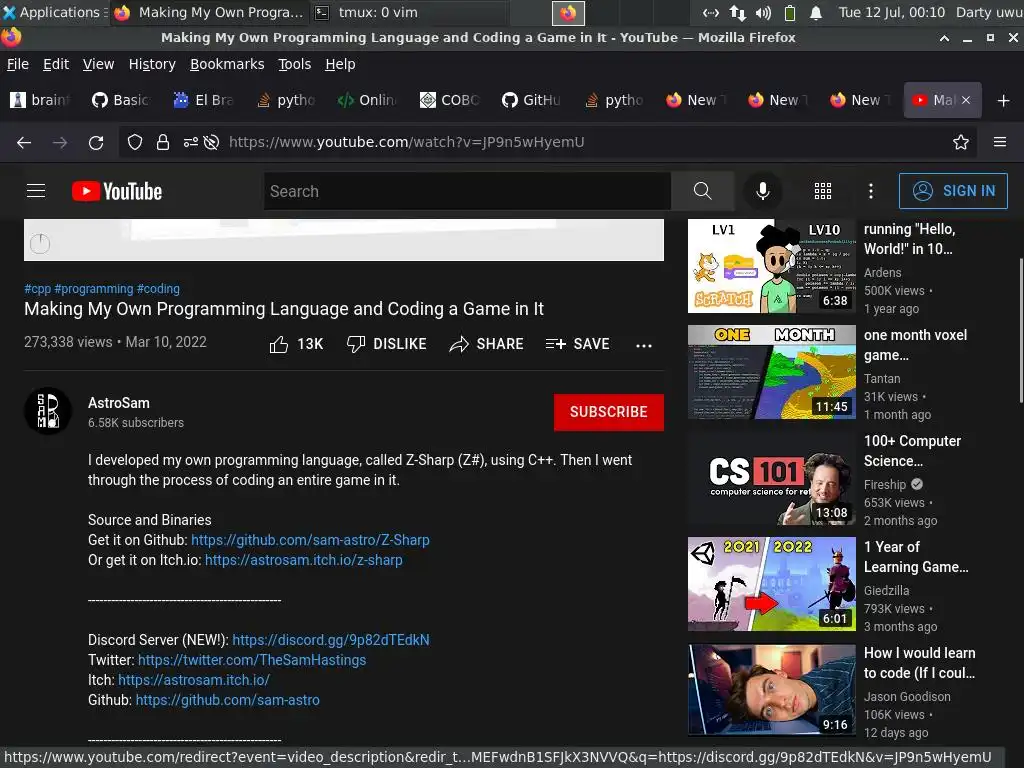Click the padlock site info icon
Image resolution: width=1024 pixels, height=768 pixels.
[163, 142]
